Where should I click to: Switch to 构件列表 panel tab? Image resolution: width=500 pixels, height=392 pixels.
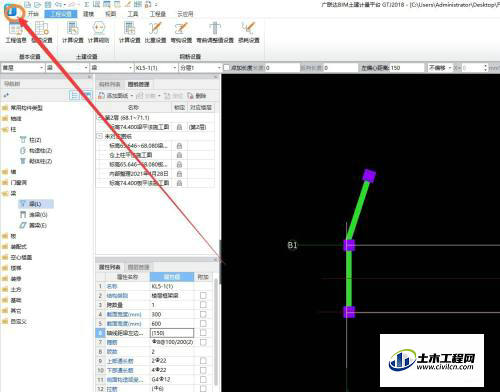coord(109,84)
